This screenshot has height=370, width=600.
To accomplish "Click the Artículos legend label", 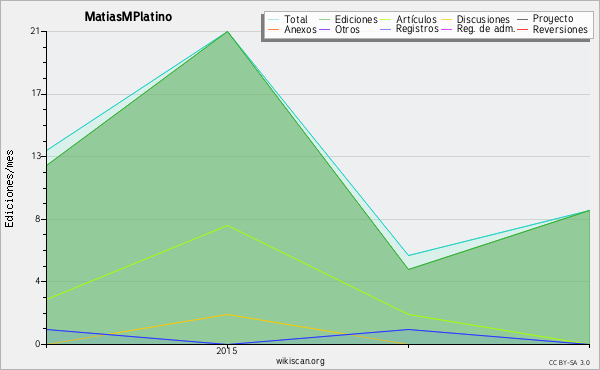I will [416, 19].
